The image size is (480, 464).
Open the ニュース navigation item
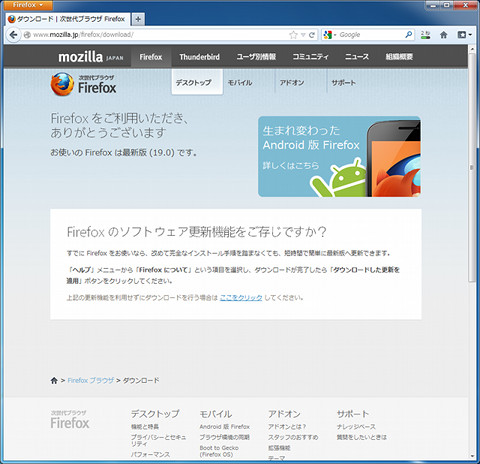[x=357, y=57]
